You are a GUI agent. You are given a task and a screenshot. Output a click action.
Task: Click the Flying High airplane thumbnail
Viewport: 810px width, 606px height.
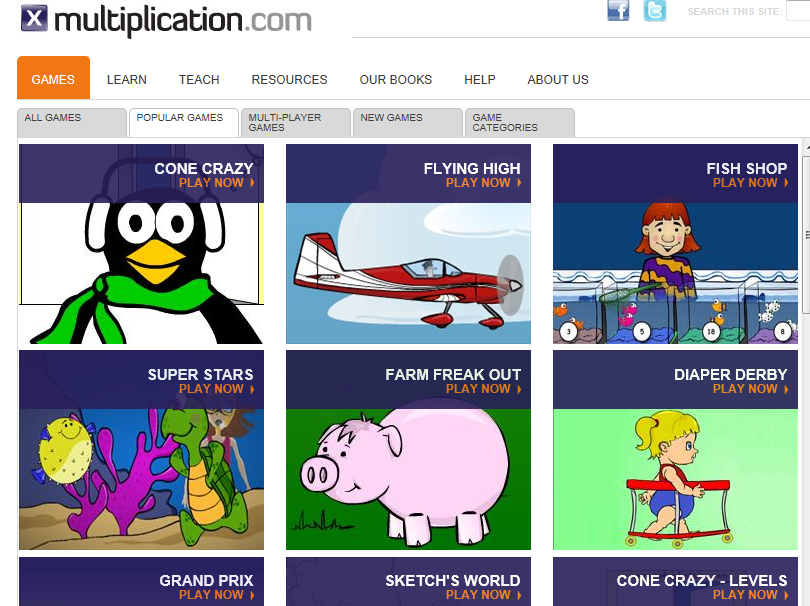408,273
